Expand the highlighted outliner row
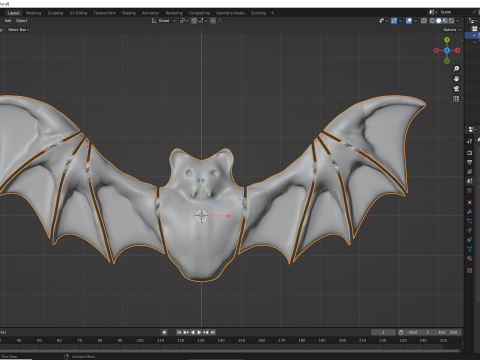480x360 pixels. (474, 35)
